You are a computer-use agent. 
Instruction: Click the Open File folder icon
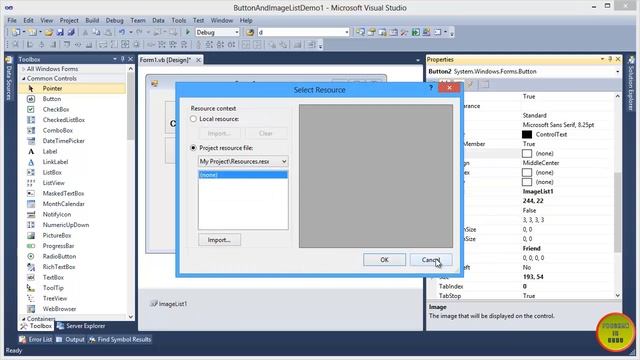49,32
